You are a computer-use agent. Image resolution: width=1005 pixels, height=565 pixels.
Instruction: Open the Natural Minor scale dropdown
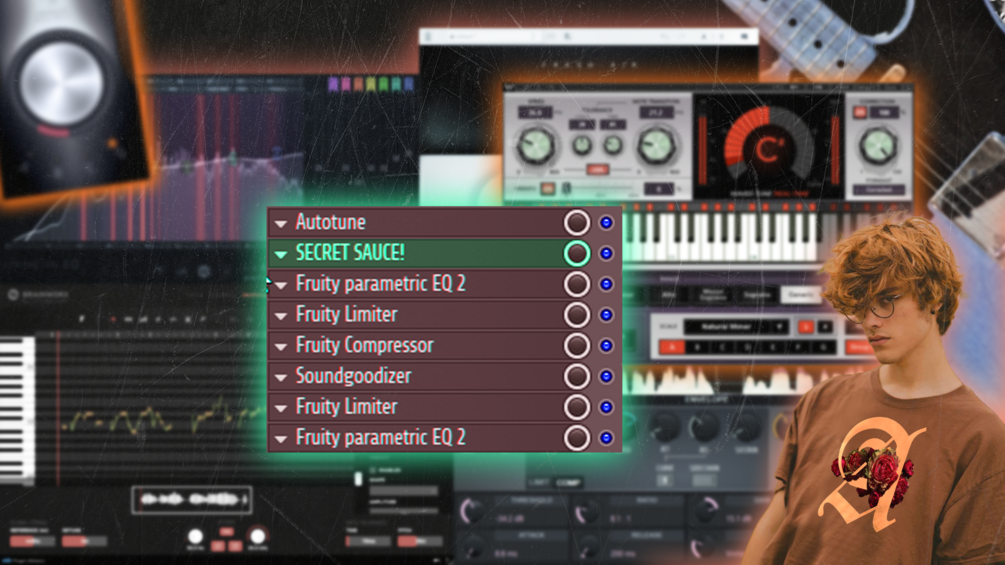click(736, 327)
